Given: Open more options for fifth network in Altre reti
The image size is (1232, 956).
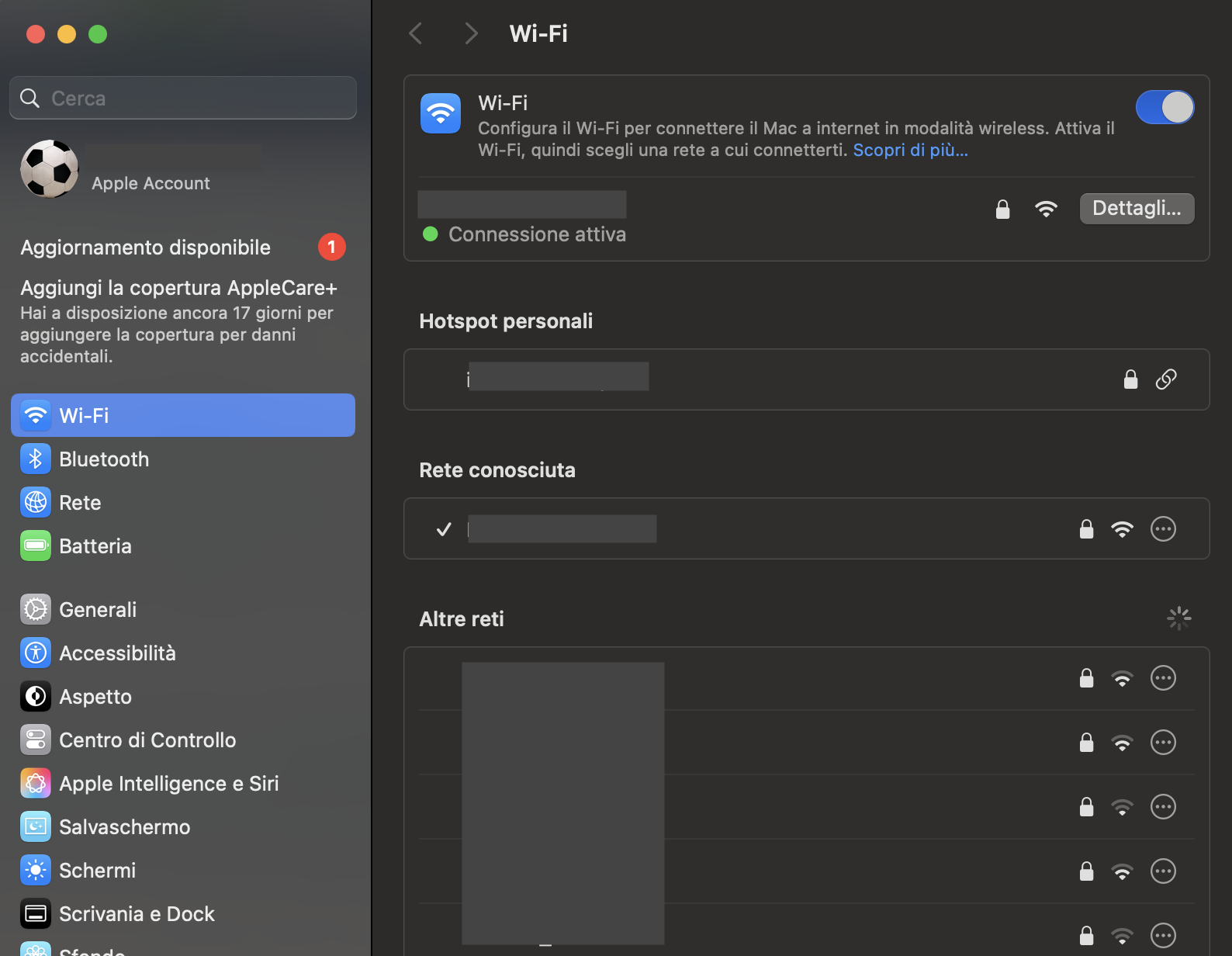Looking at the screenshot, I should (x=1163, y=935).
